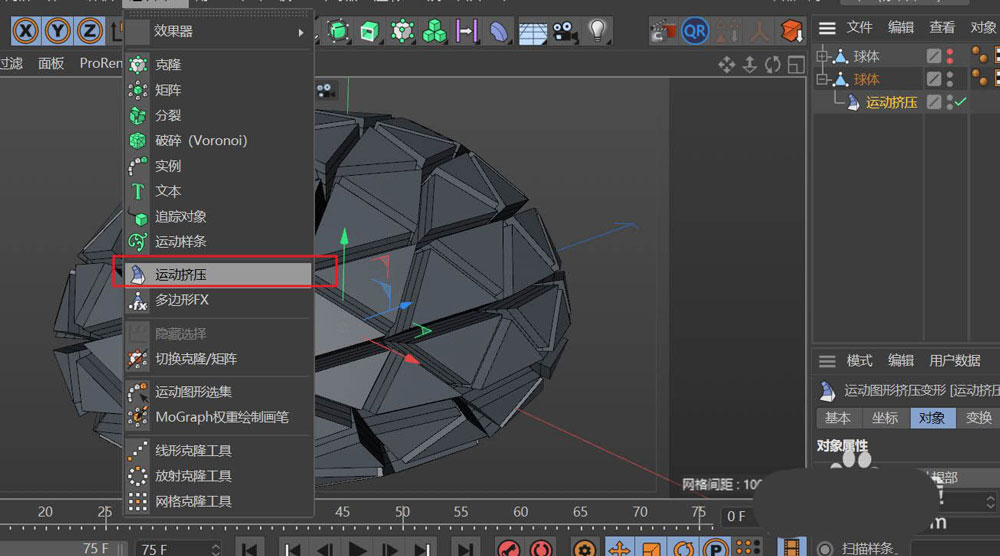The height and width of the screenshot is (556, 1000).
Task: Click the Cloner icon in menu
Action: (138, 64)
